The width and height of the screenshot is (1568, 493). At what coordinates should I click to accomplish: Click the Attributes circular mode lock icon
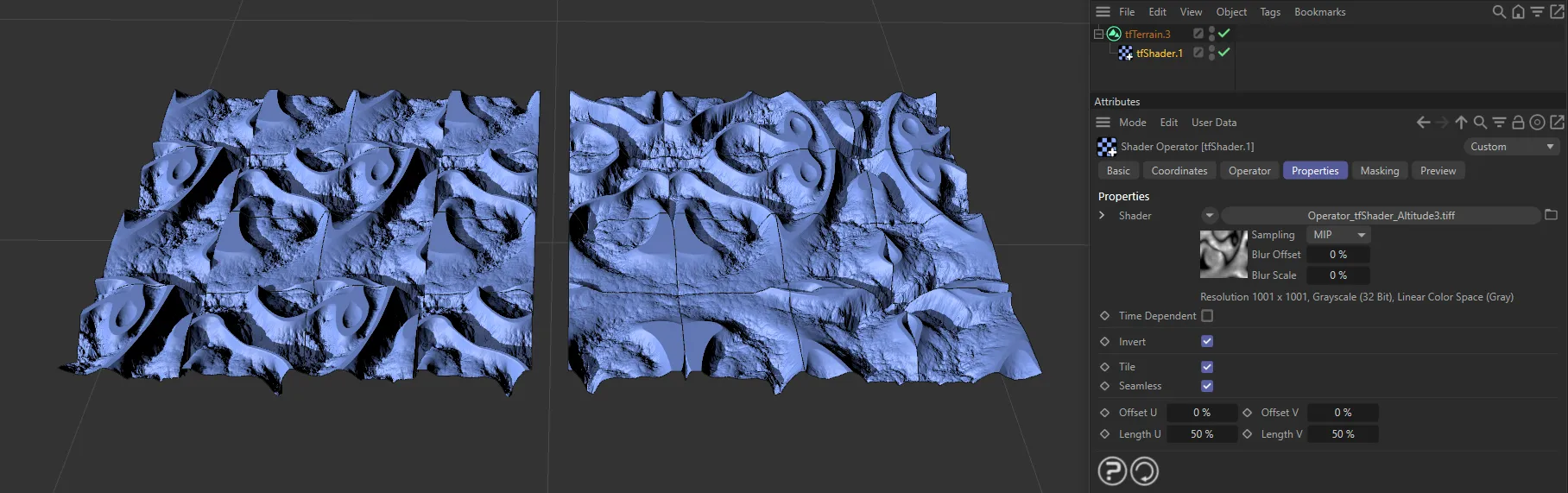coord(1537,123)
